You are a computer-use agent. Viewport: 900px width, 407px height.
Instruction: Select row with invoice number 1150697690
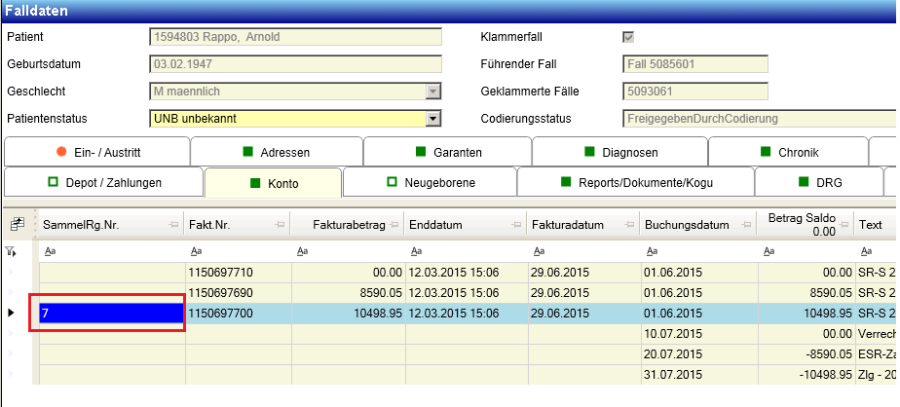[x=237, y=292]
